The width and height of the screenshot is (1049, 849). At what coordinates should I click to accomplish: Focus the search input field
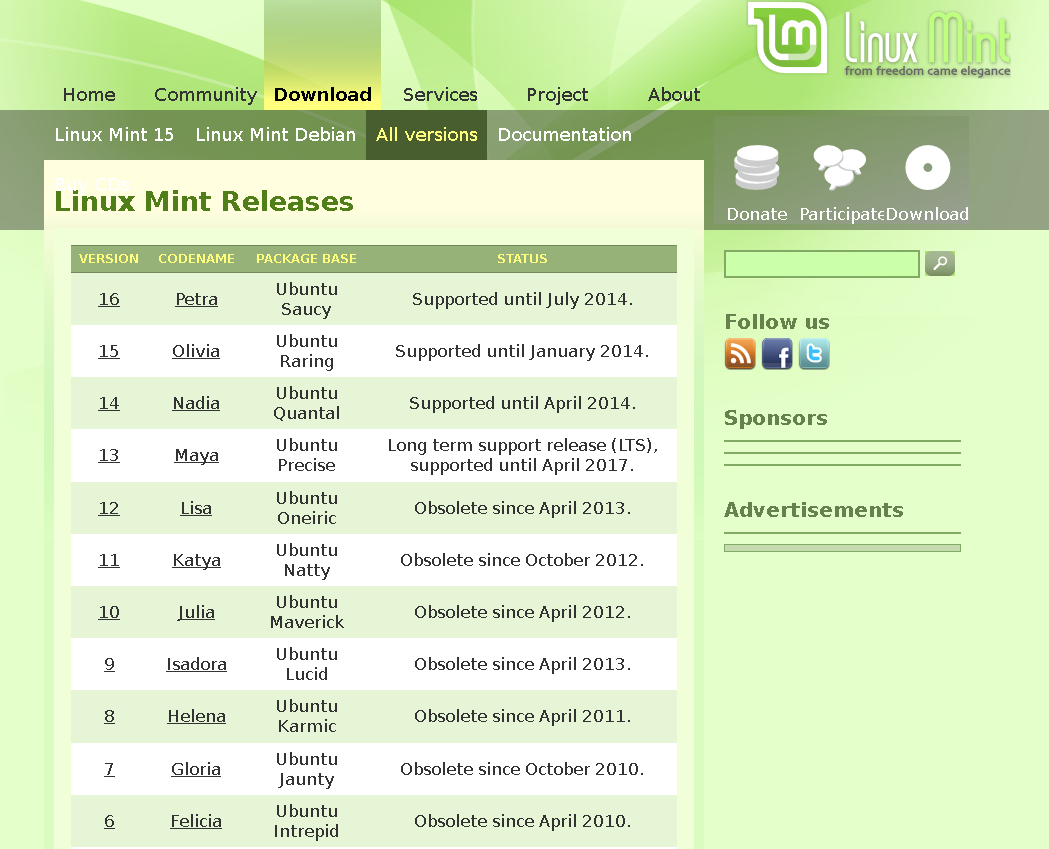[x=822, y=264]
